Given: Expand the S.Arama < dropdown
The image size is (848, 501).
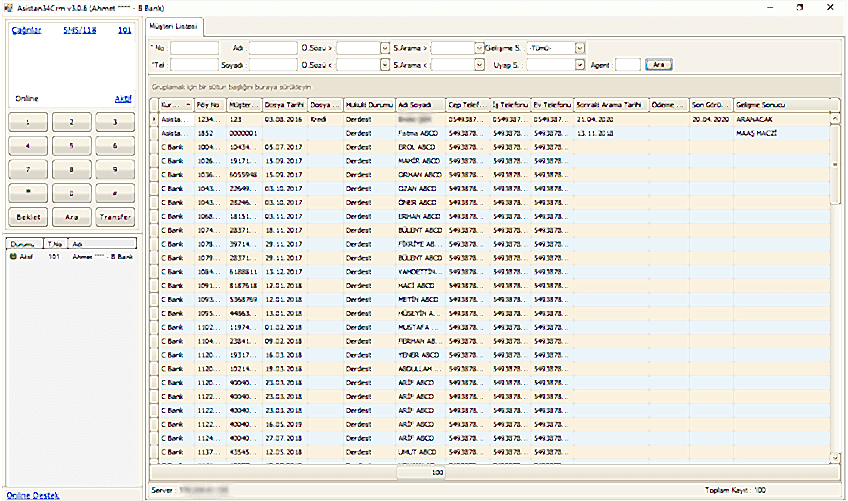Looking at the screenshot, I should click(x=479, y=64).
